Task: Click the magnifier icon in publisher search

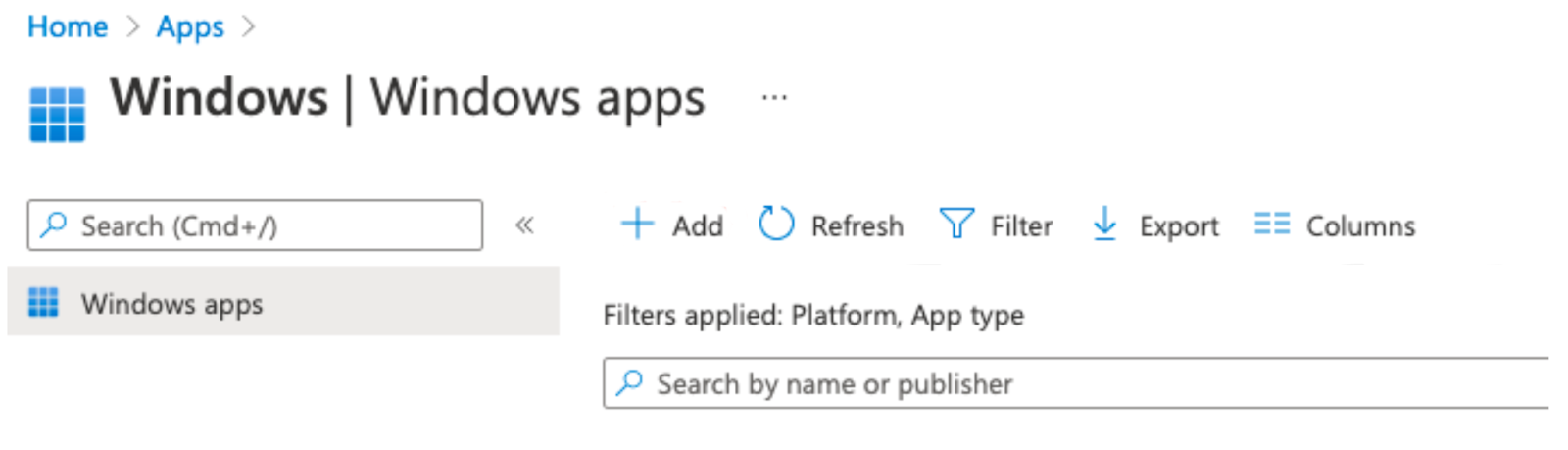Action: pos(630,382)
